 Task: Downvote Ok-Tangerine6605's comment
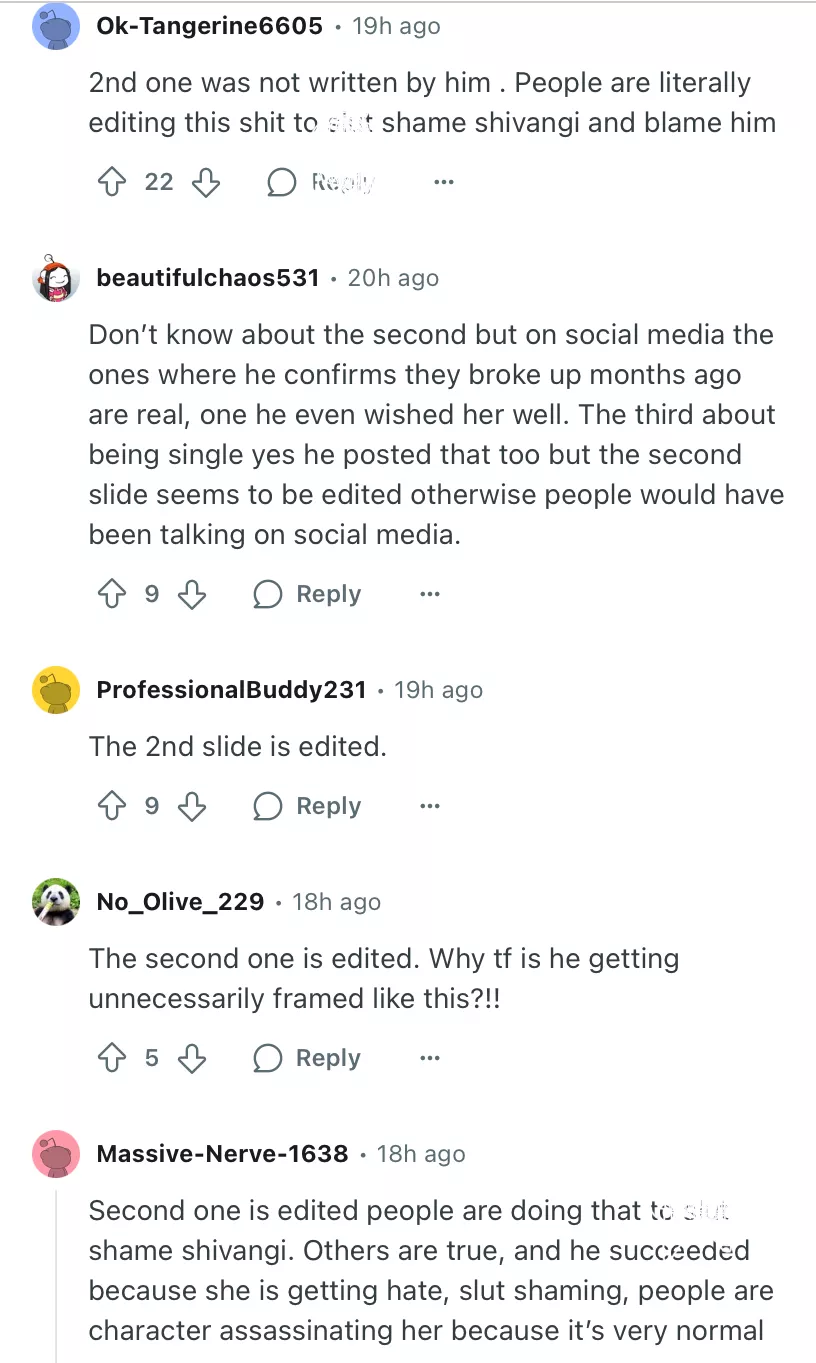click(x=205, y=182)
